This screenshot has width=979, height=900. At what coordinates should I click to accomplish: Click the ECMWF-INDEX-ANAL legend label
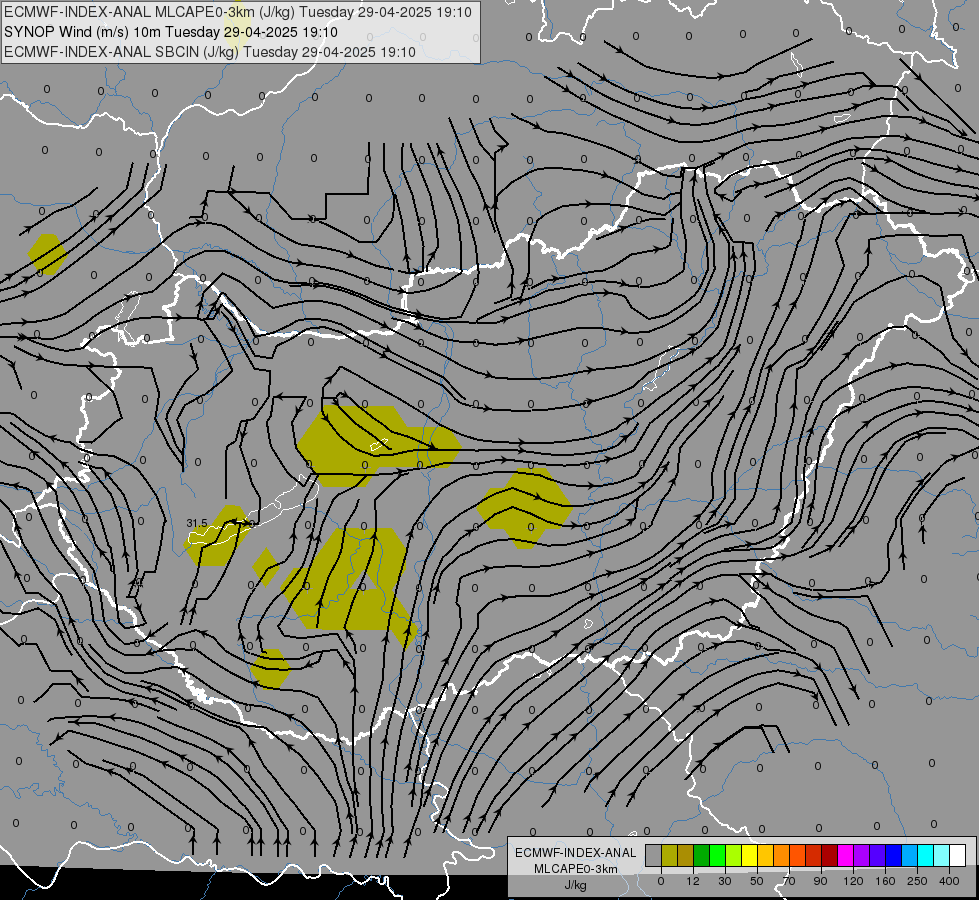click(576, 853)
